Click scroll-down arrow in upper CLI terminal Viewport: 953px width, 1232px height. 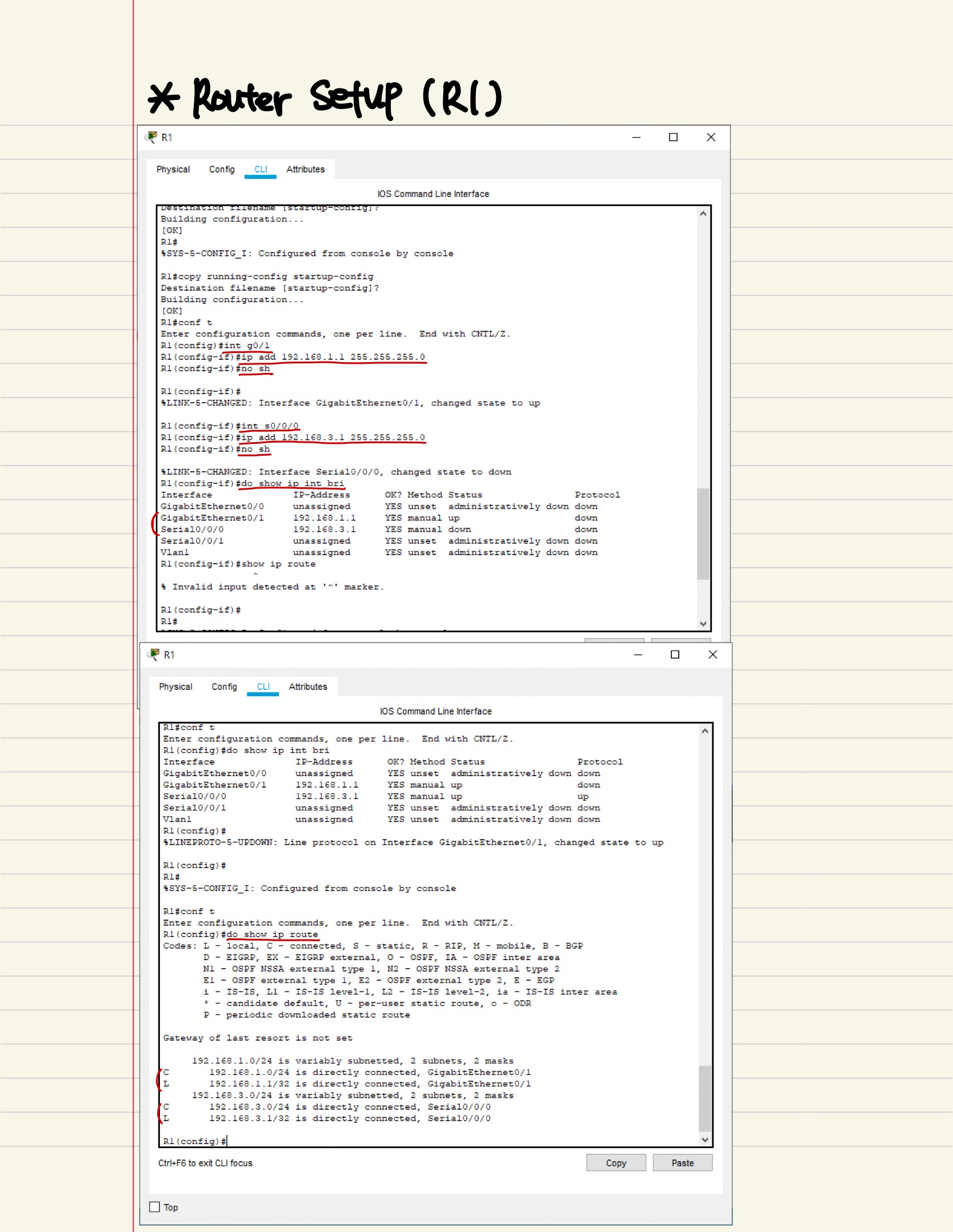(x=703, y=624)
